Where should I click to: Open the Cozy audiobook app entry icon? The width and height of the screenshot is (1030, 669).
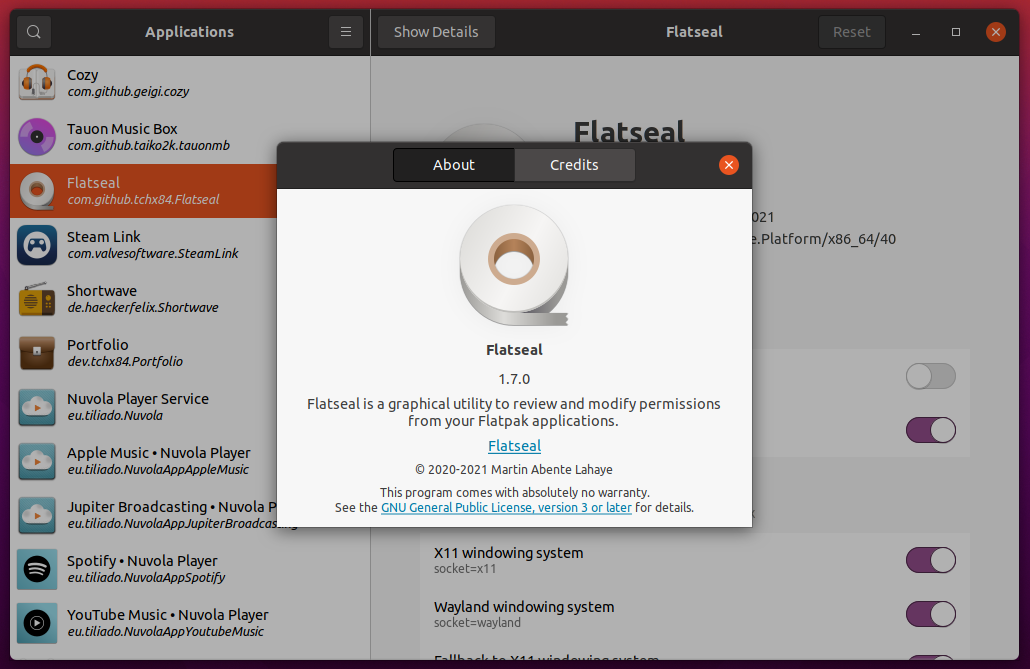tap(37, 82)
